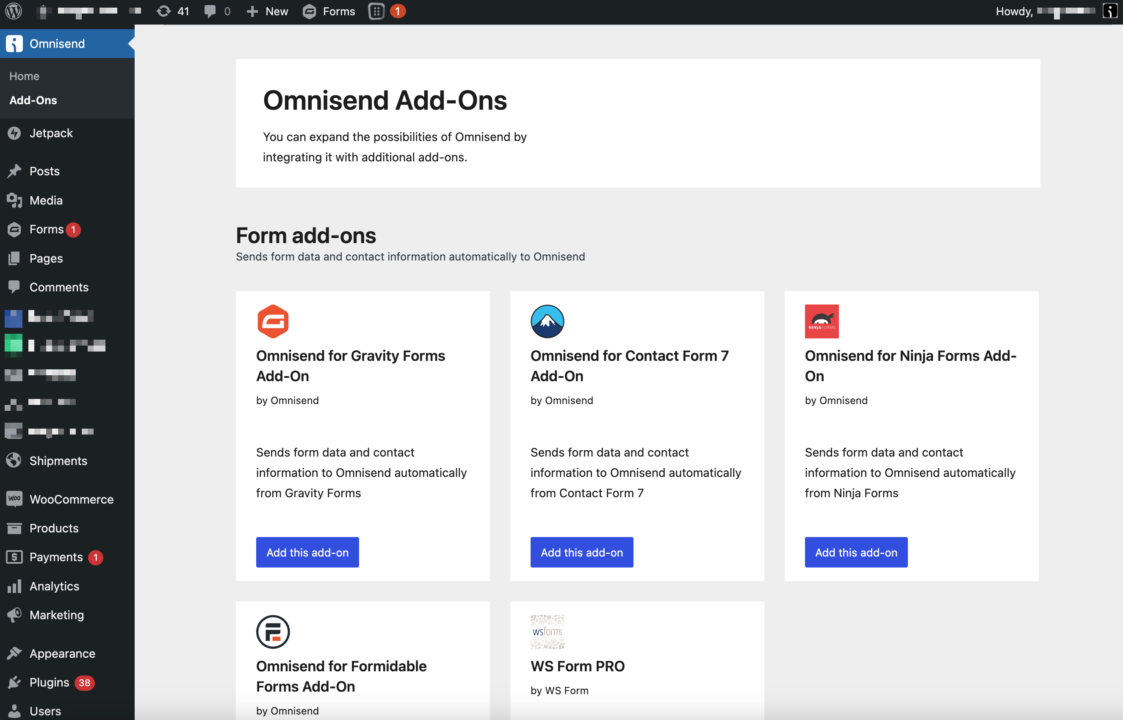Open Forms in the top admin bar
Screen dimensions: 1123x720
[x=329, y=11]
